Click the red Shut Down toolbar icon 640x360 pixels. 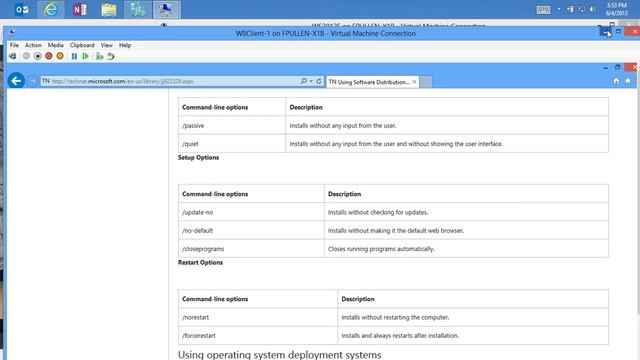49,56
